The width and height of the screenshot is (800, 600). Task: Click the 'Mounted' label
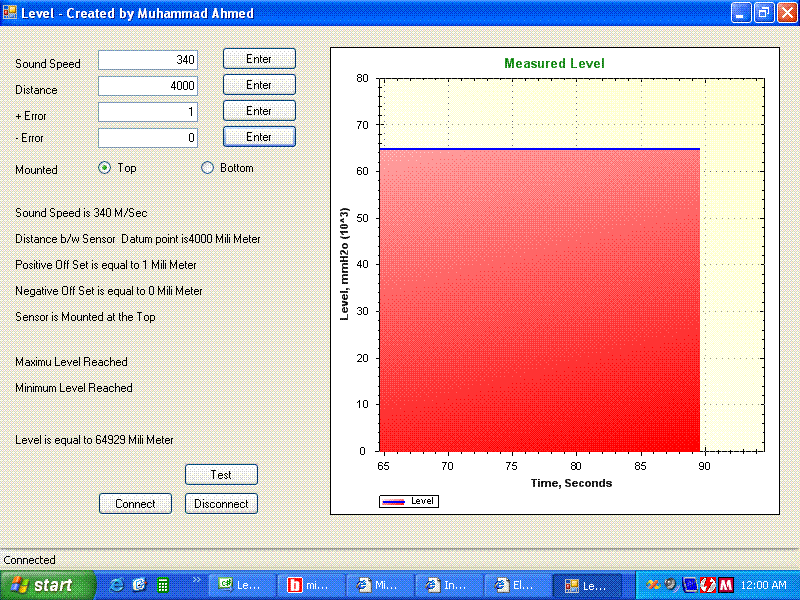36,170
